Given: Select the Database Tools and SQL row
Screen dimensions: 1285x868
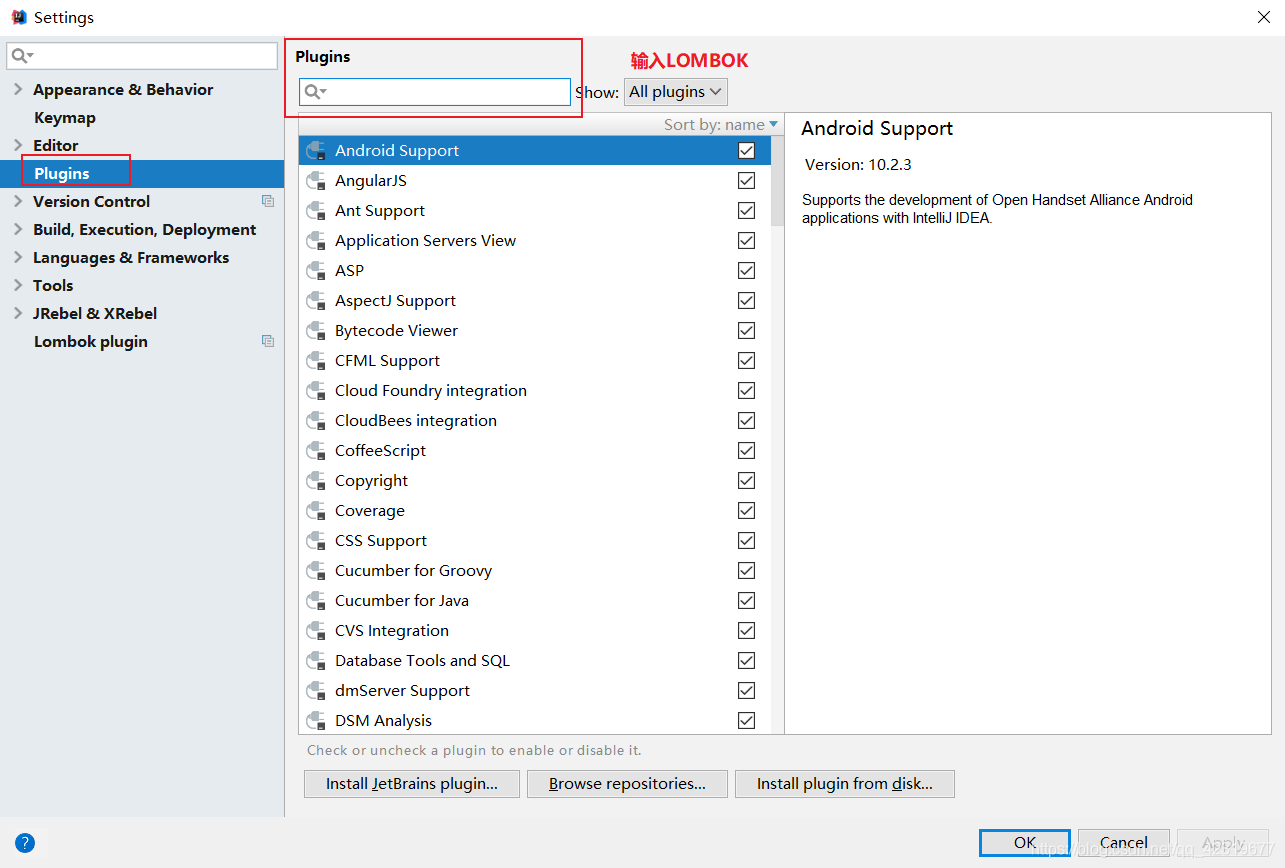Looking at the screenshot, I should [535, 660].
